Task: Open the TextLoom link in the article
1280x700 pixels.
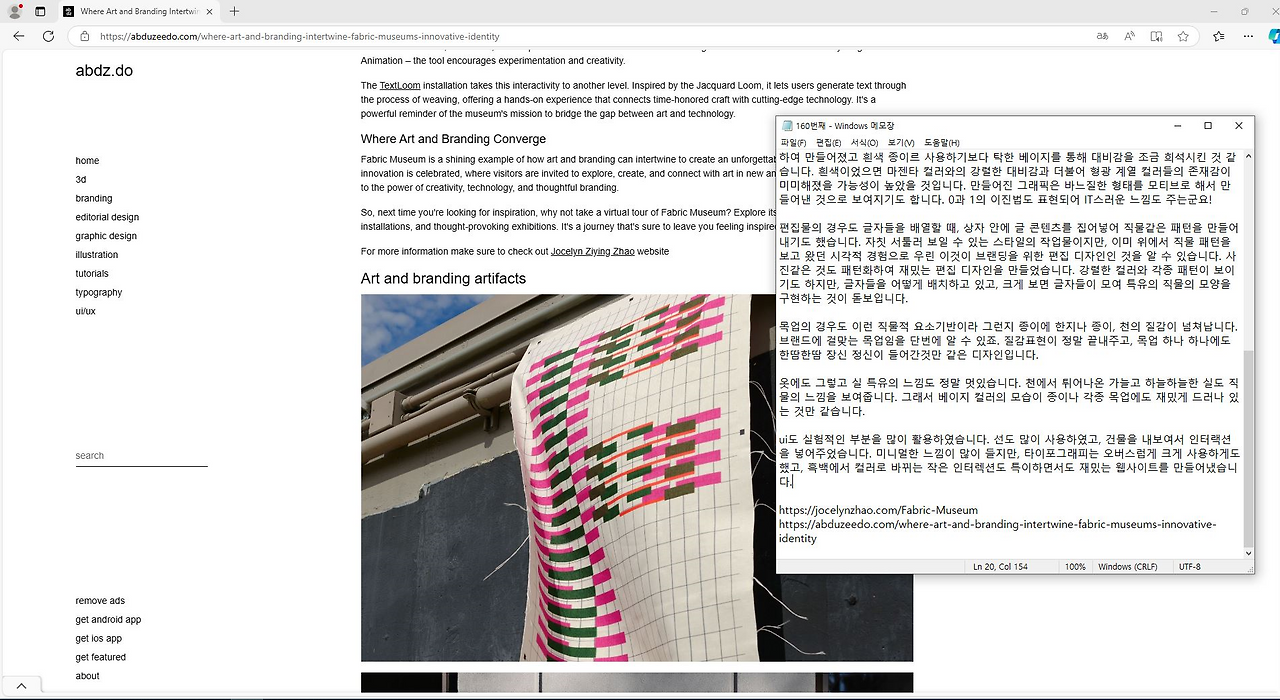Action: (x=398, y=85)
